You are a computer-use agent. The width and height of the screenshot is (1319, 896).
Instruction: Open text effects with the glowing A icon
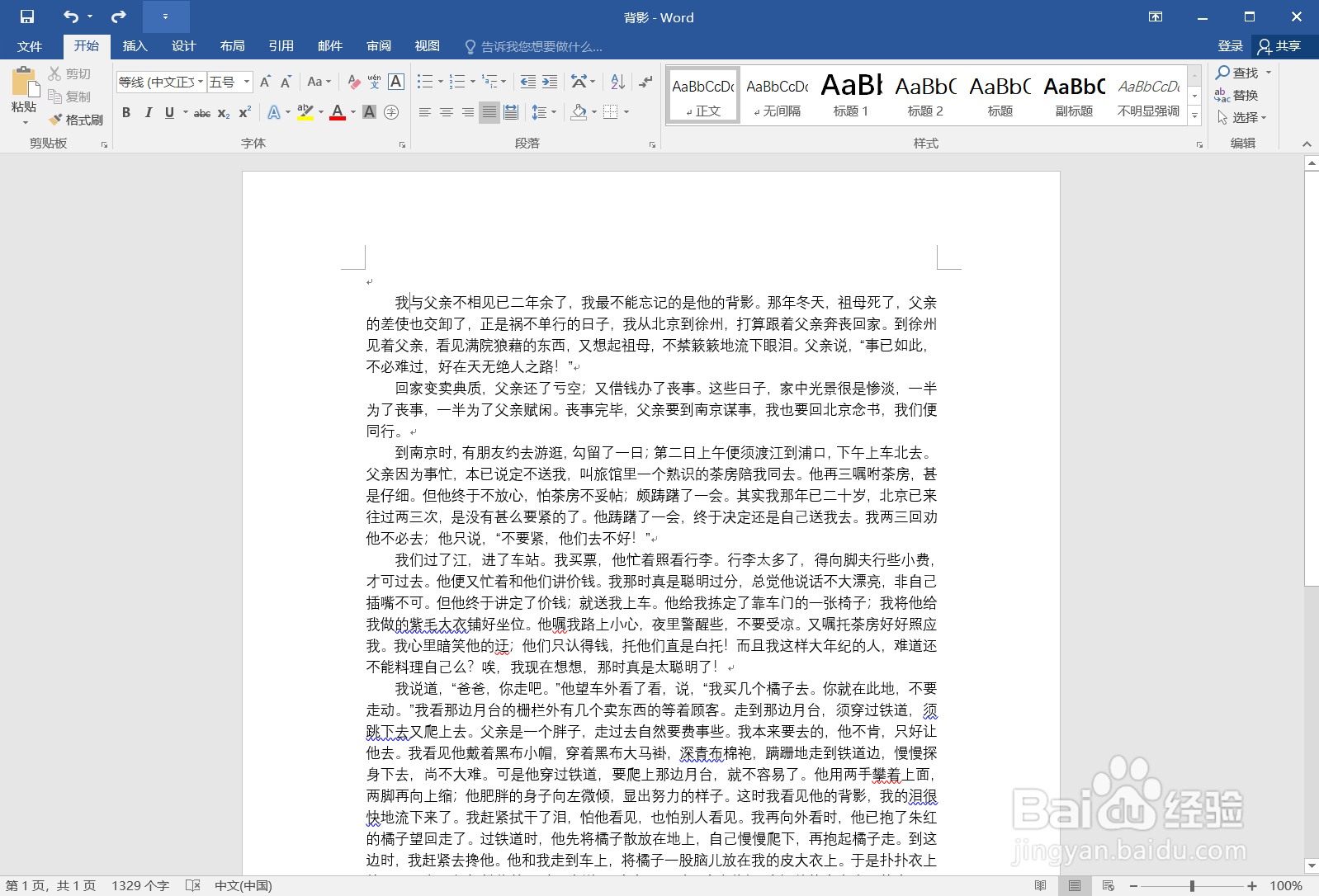point(274,112)
